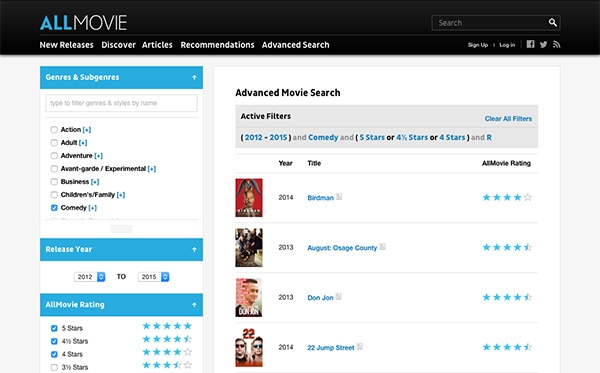Click the star rating on Birdman row
Viewport: 600px width, 373px height.
pyautogui.click(x=507, y=197)
